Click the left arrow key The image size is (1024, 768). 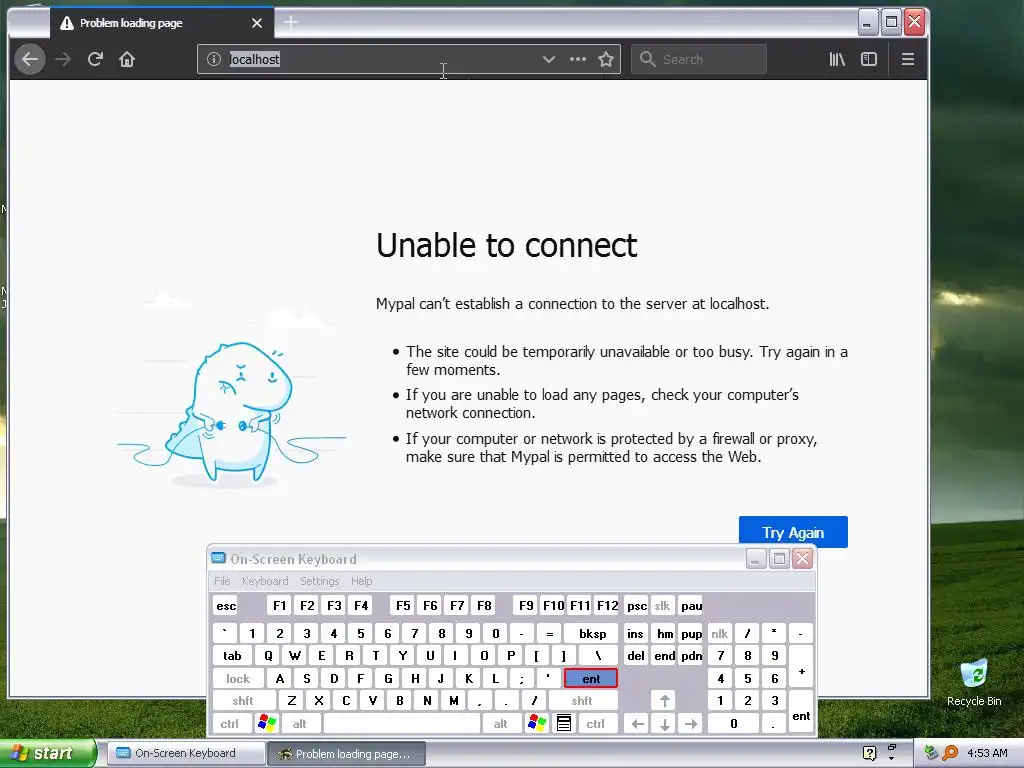(637, 724)
